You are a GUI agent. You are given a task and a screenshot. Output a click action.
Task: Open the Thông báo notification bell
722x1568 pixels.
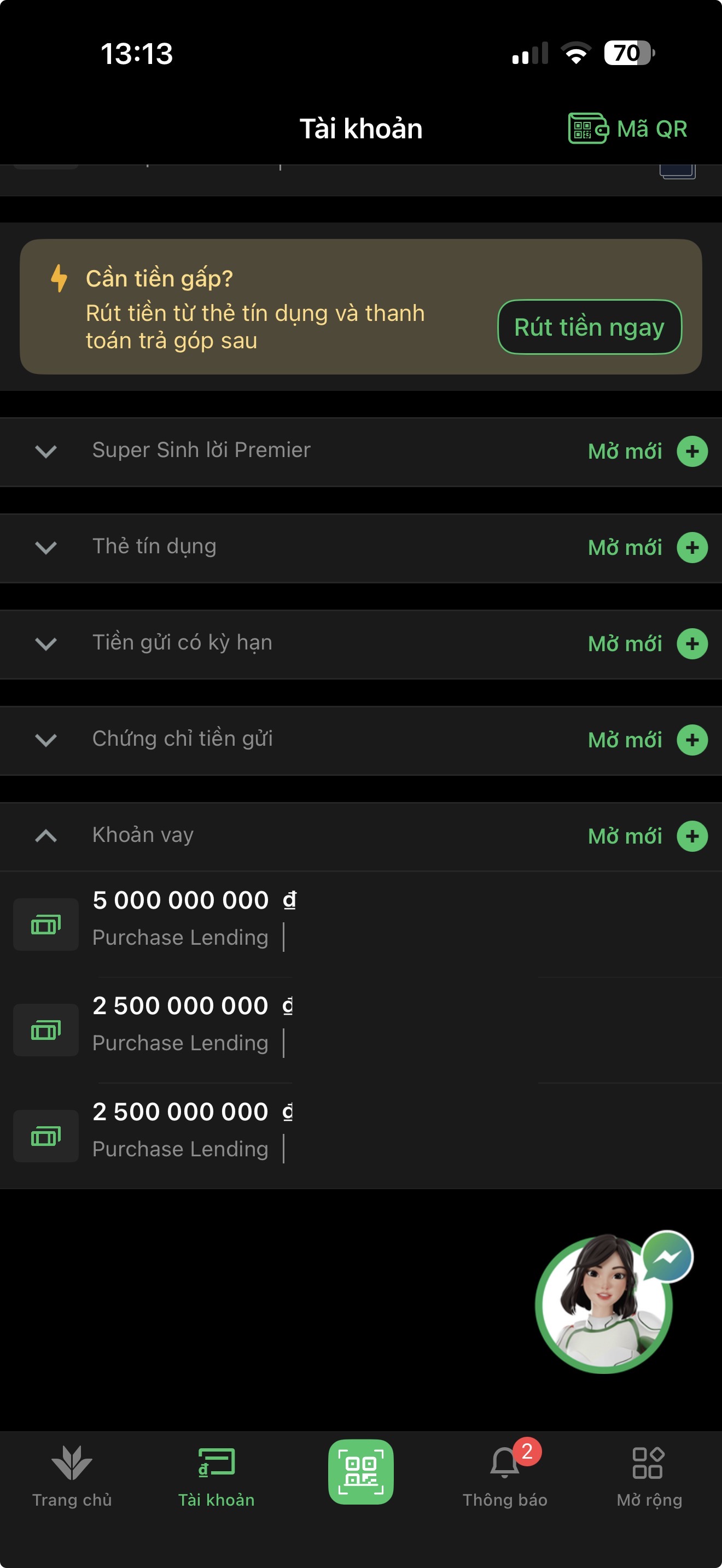pos(505,1464)
